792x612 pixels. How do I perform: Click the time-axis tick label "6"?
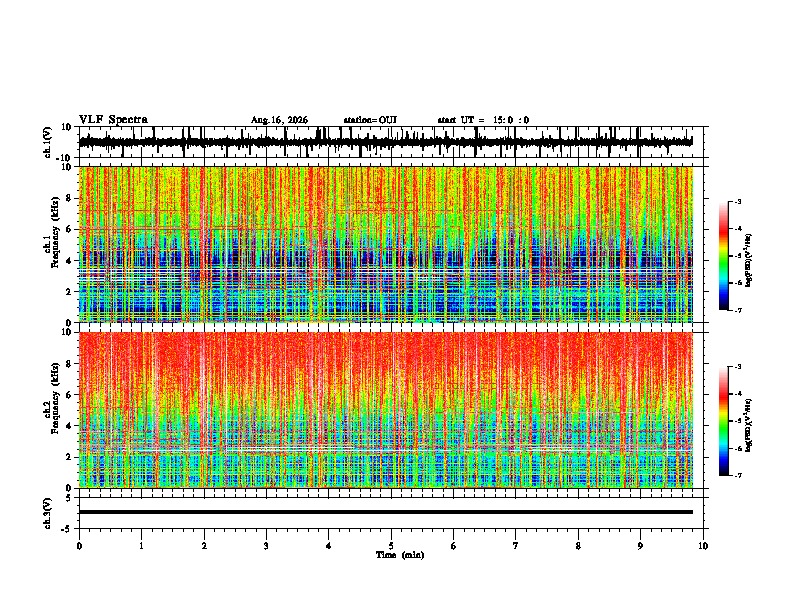[454, 546]
